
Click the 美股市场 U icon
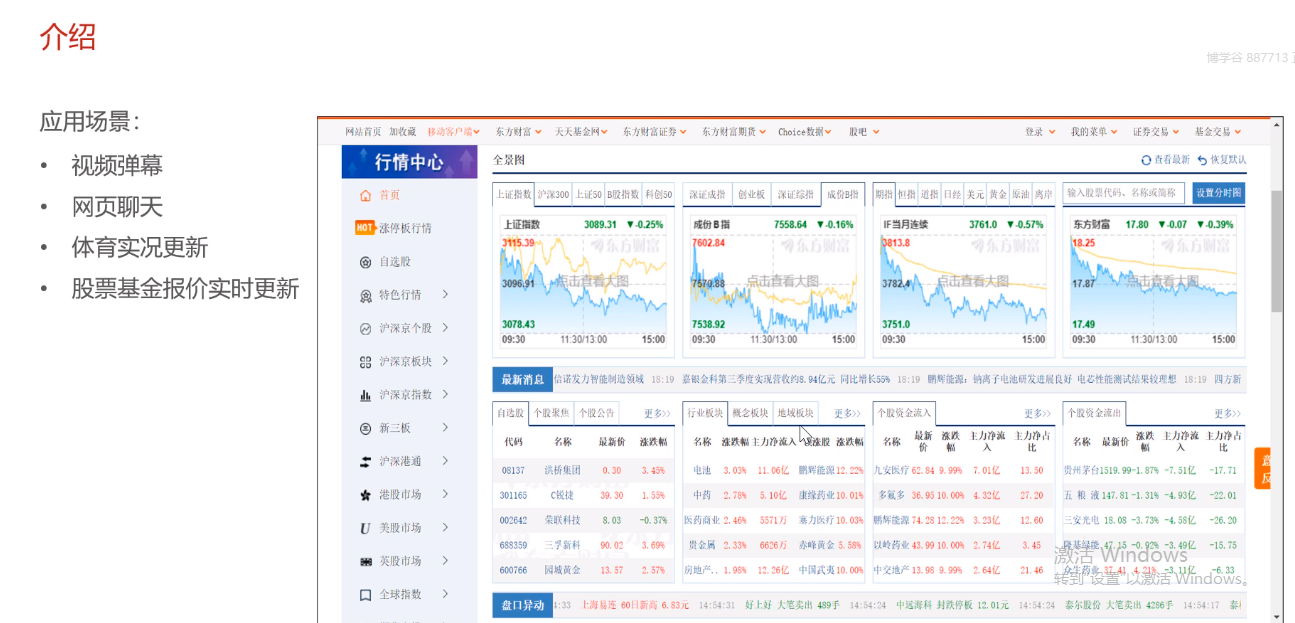point(365,528)
